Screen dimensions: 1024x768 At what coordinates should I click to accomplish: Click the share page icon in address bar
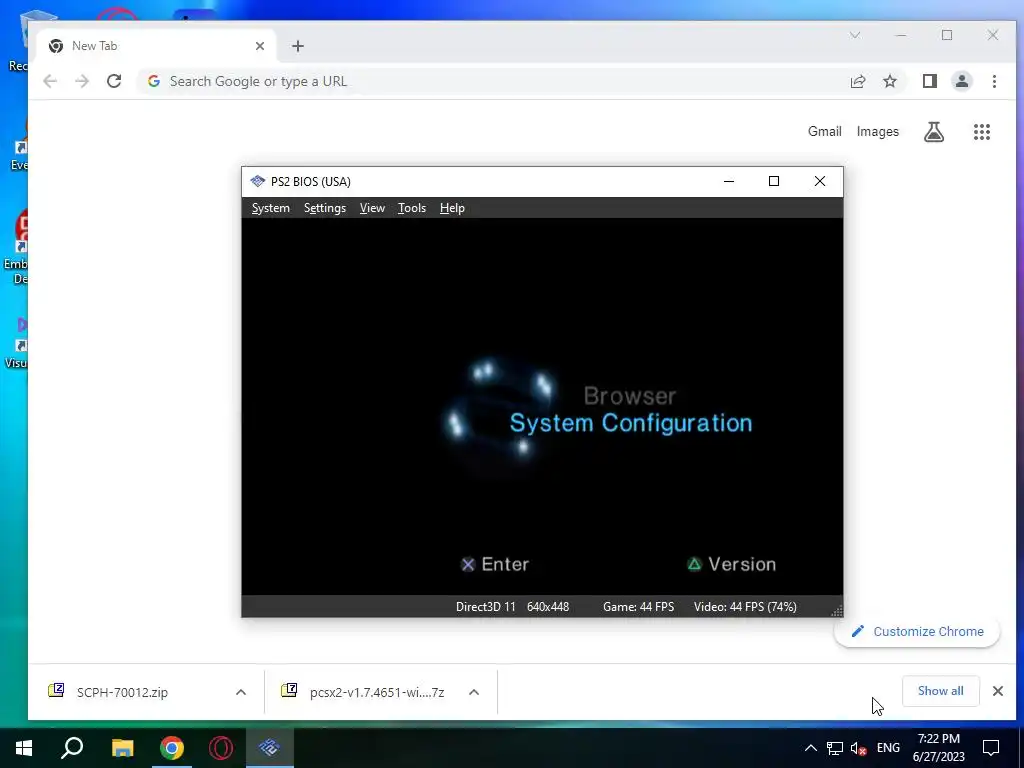click(857, 81)
